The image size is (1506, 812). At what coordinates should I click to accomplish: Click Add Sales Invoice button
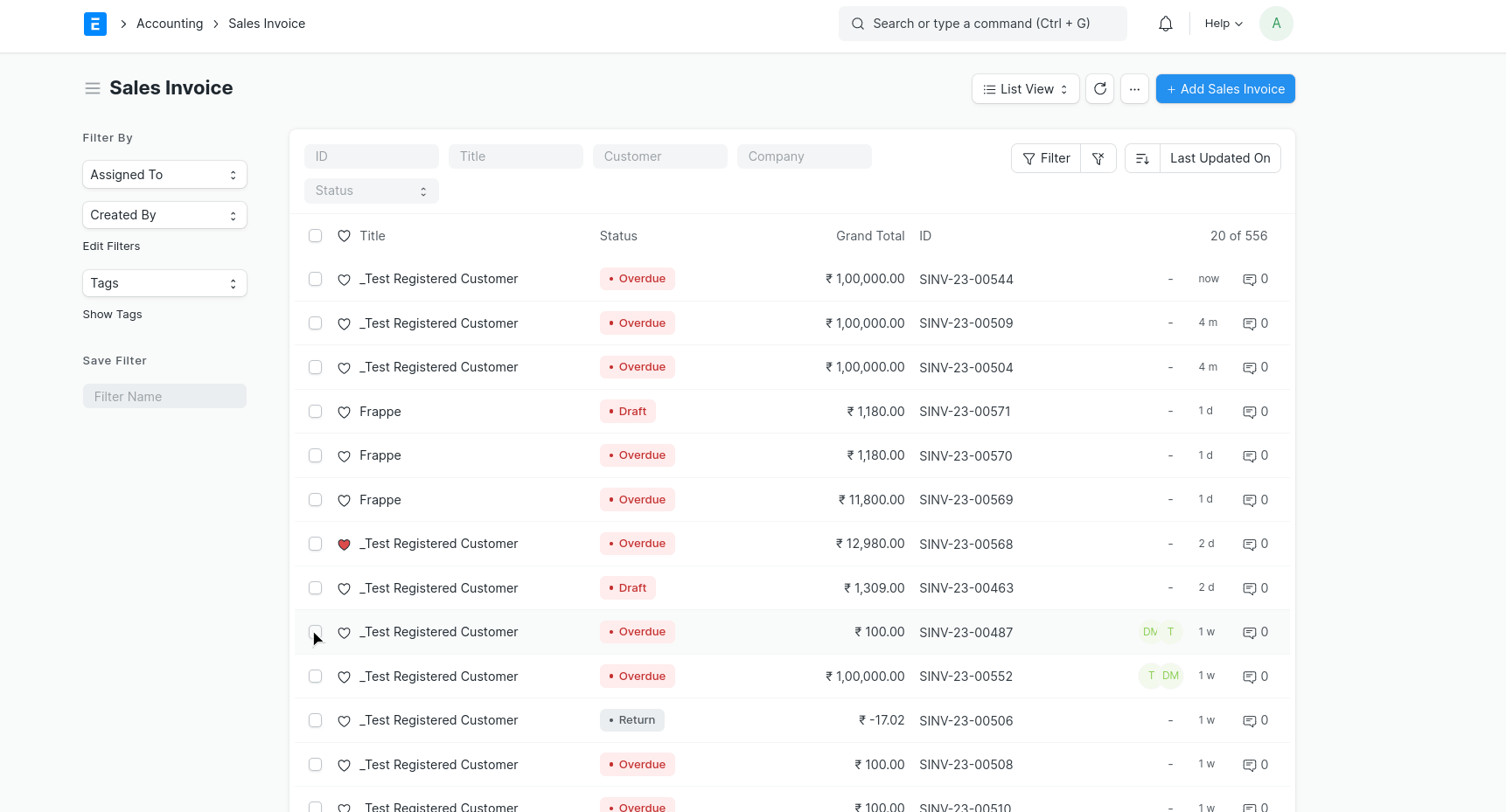point(1225,89)
